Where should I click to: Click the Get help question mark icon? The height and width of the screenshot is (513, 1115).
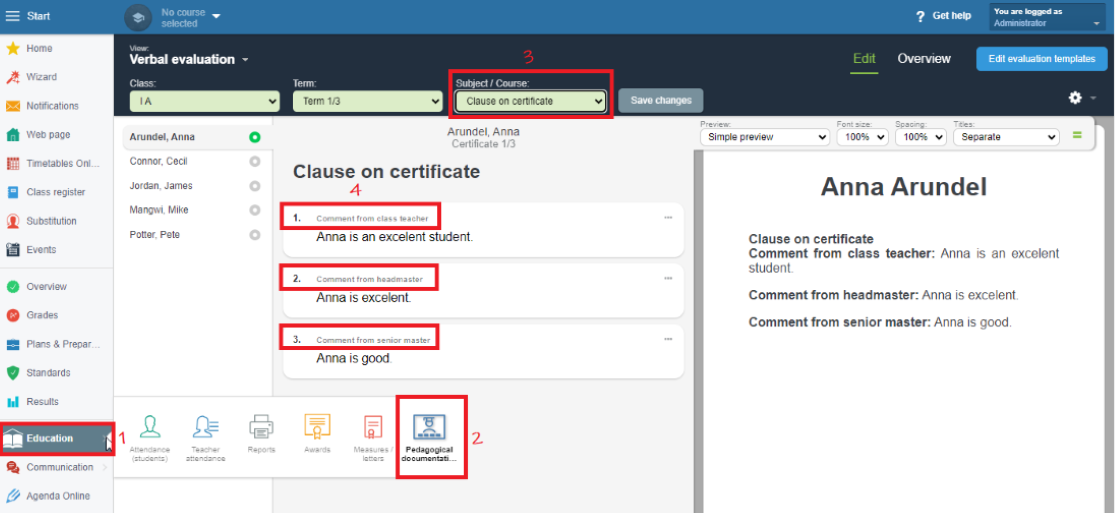coord(920,16)
